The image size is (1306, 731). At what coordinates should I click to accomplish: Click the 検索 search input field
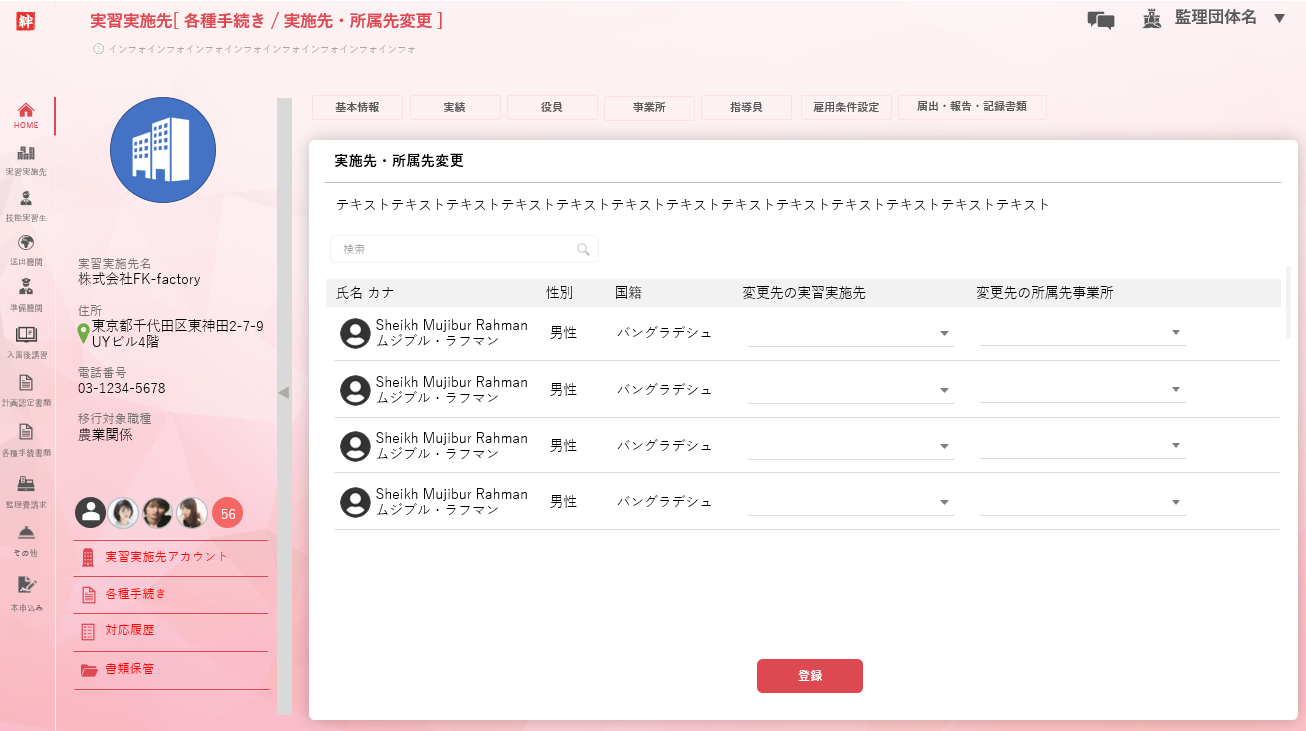point(455,250)
